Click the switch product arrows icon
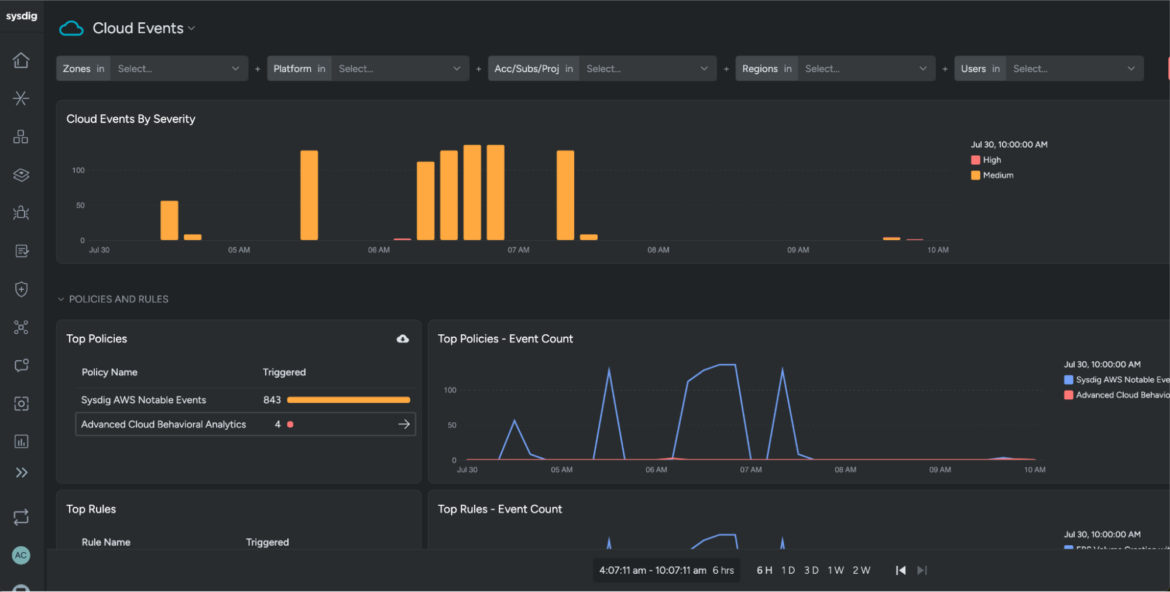Viewport: 1170px width, 592px height. click(x=21, y=517)
